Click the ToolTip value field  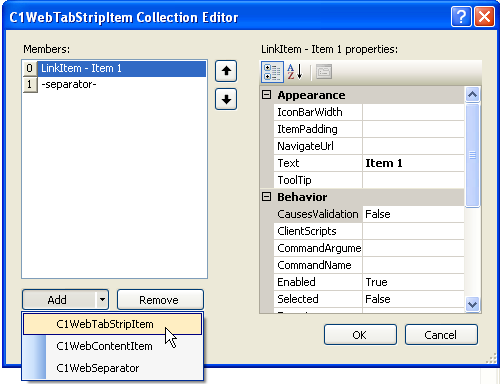pyautogui.click(x=413, y=180)
